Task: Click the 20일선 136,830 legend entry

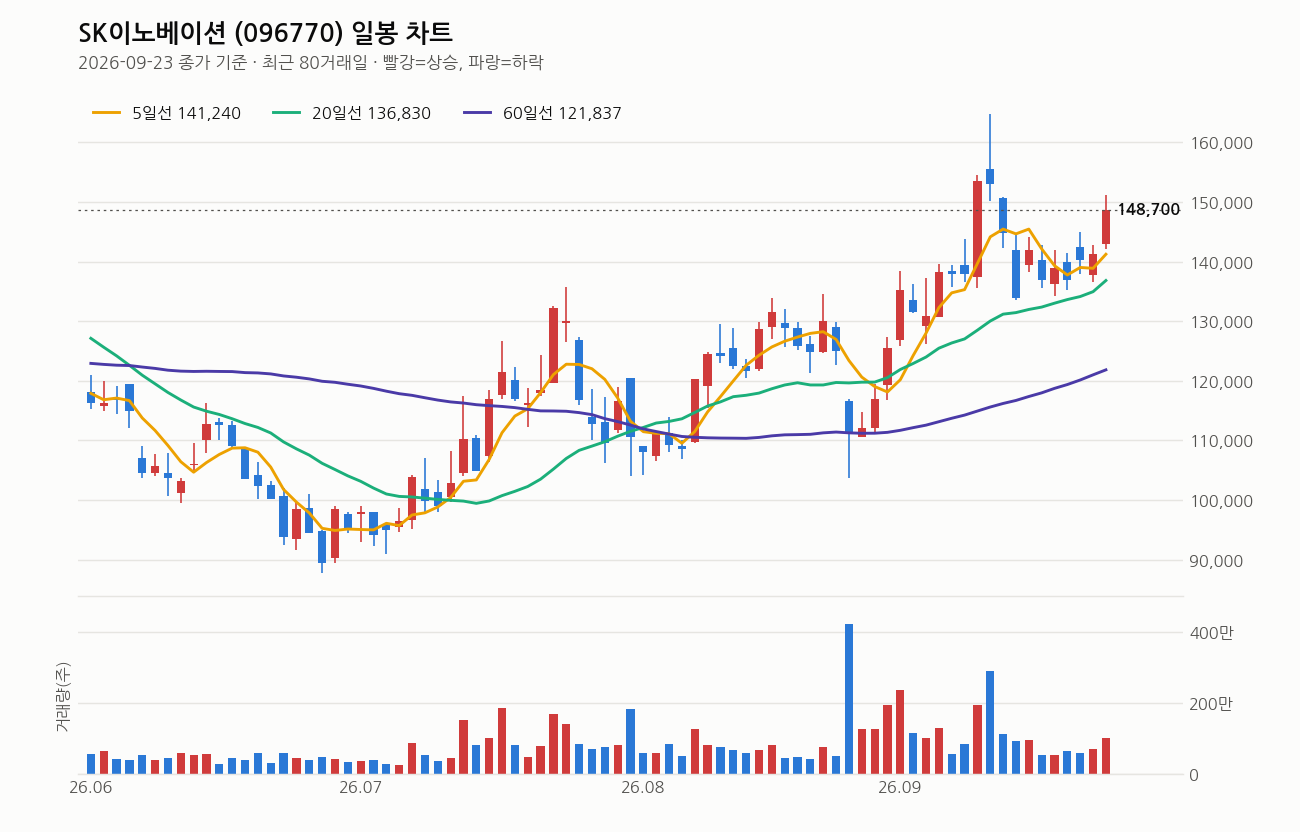Action: (351, 113)
